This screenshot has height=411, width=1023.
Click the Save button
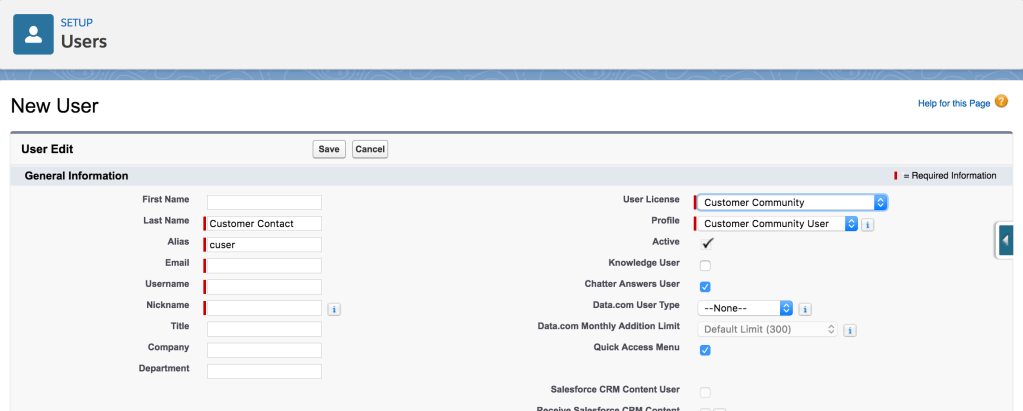coord(329,149)
